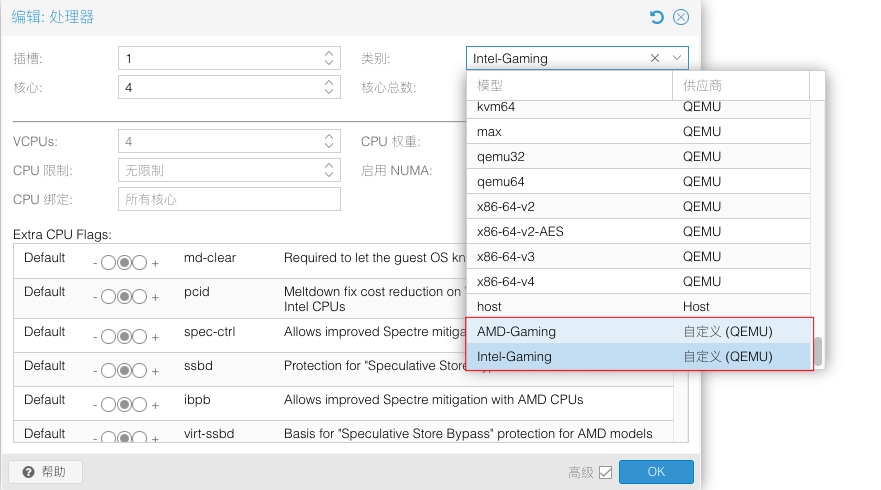
Task: Disable spec-ctrl flag with minus radio
Action: tap(108, 337)
